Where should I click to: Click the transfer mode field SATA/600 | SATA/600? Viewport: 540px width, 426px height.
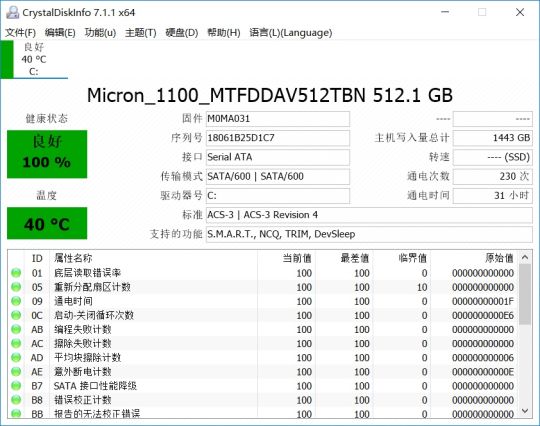[x=278, y=177]
